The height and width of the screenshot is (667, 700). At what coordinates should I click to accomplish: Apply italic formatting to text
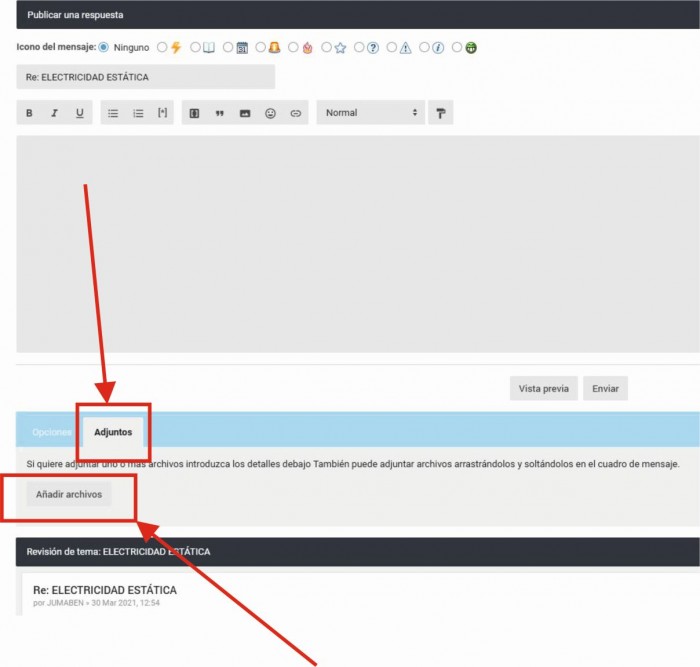click(54, 113)
